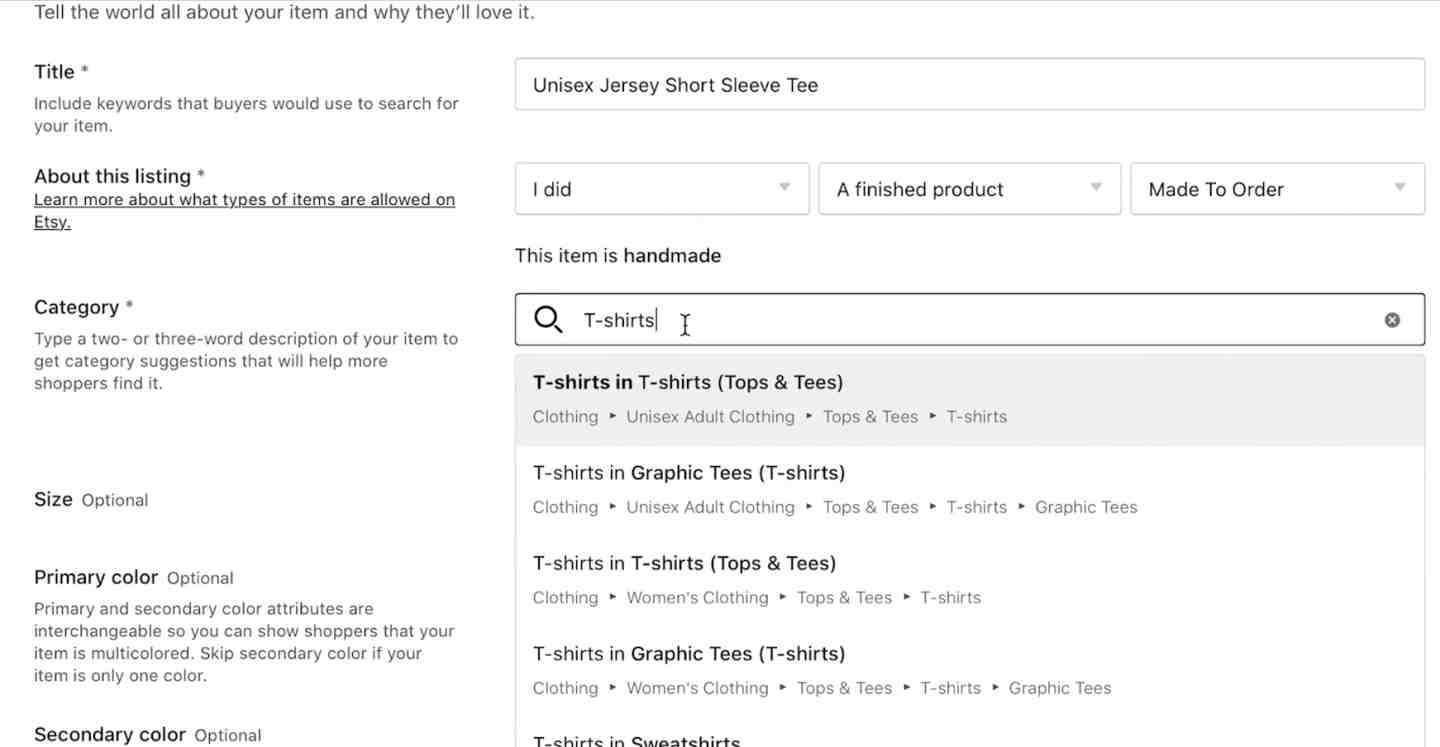The height and width of the screenshot is (747, 1440).
Task: Click the Title input field
Action: (x=970, y=85)
